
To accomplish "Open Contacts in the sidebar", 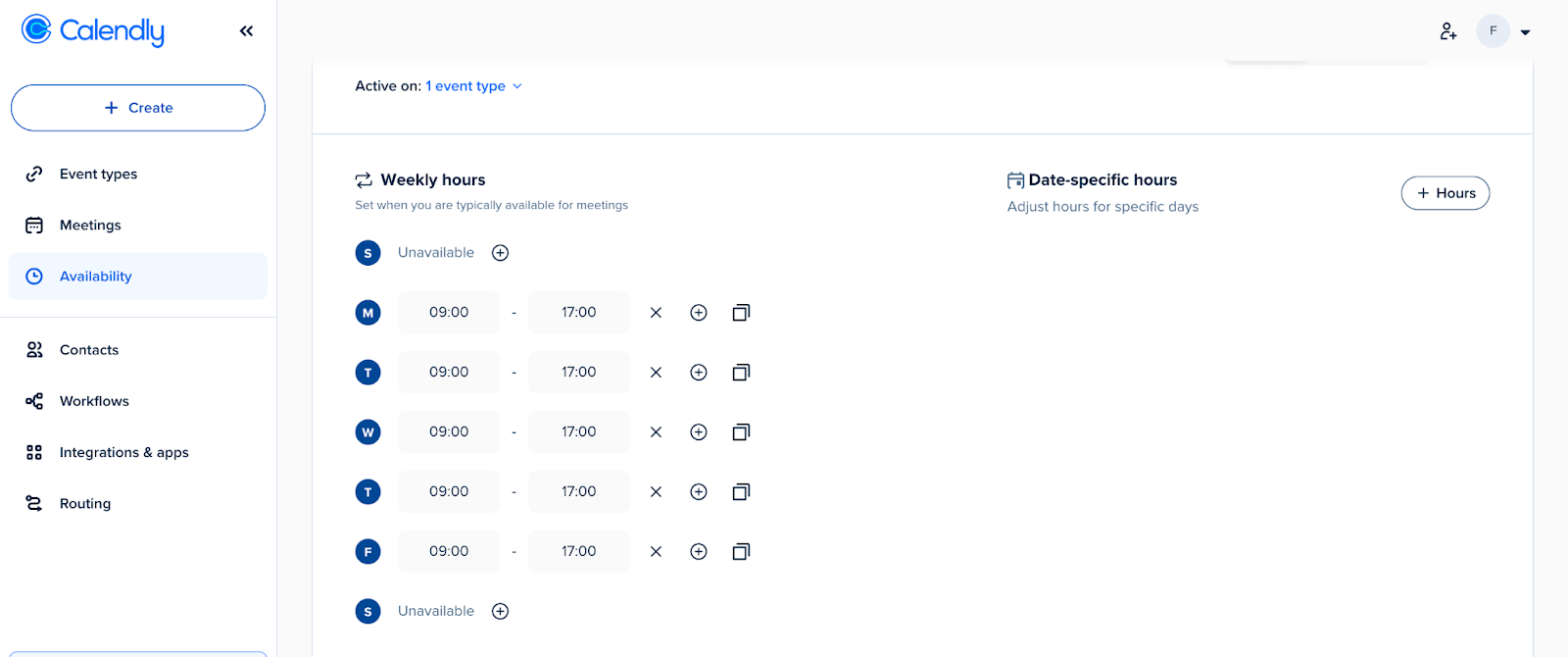I will point(138,350).
